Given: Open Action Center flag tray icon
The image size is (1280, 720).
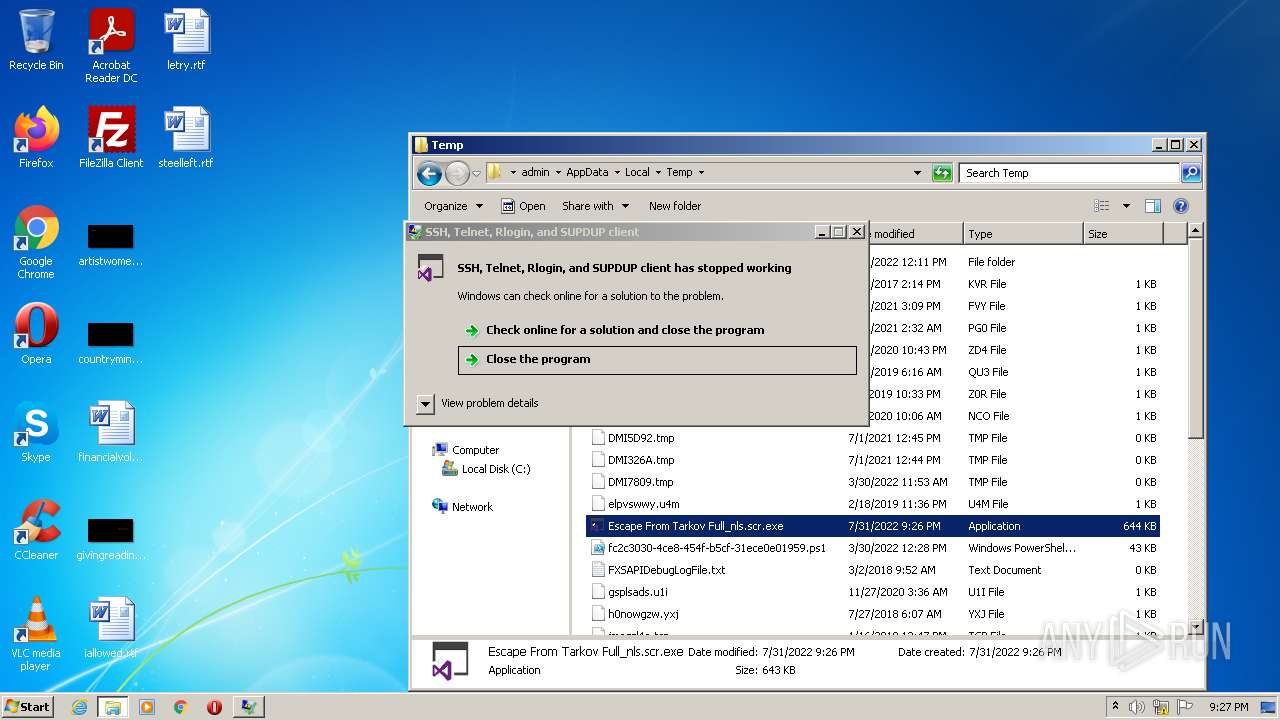Looking at the screenshot, I should coord(1185,707).
